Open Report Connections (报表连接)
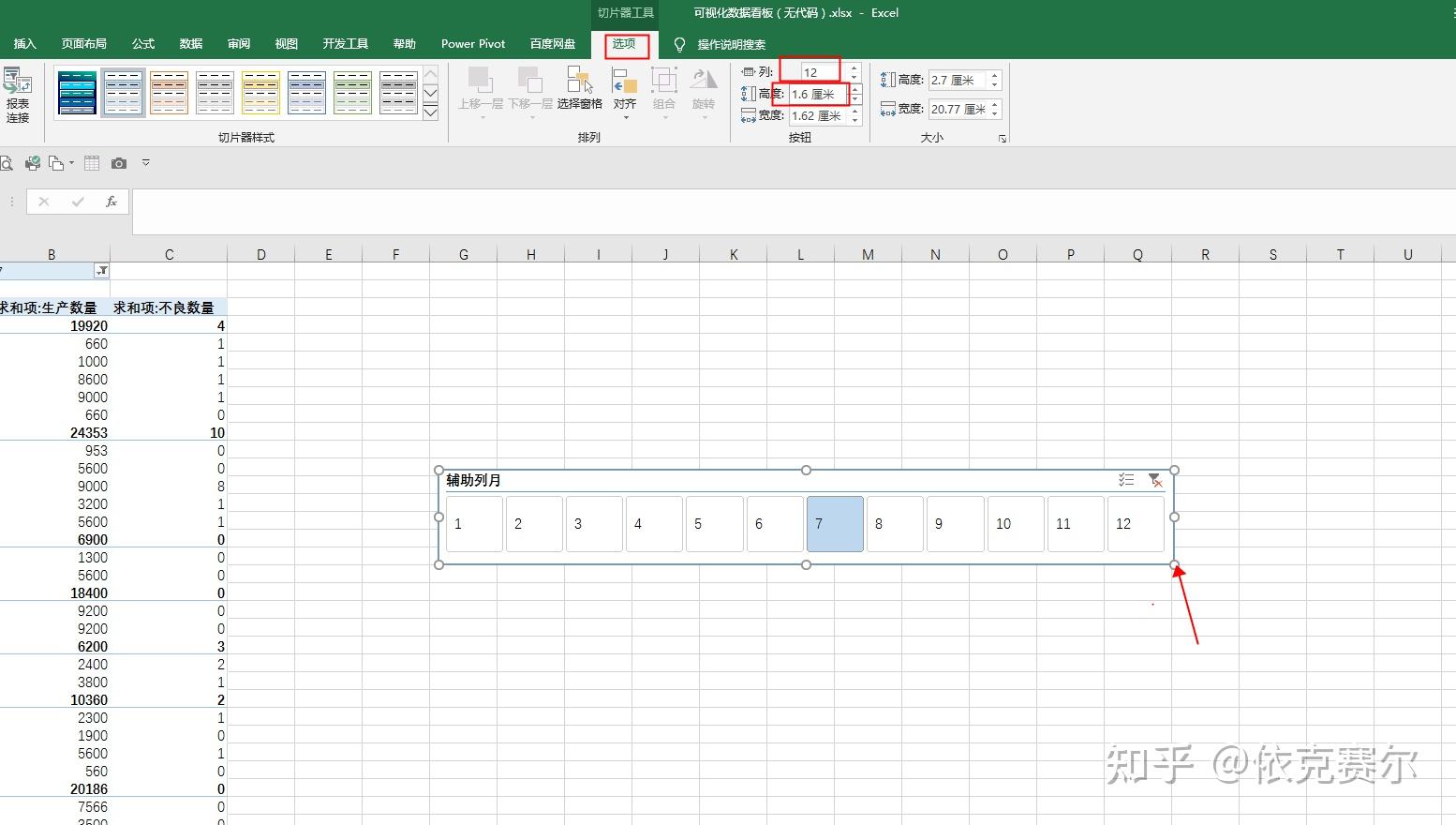 (x=17, y=96)
